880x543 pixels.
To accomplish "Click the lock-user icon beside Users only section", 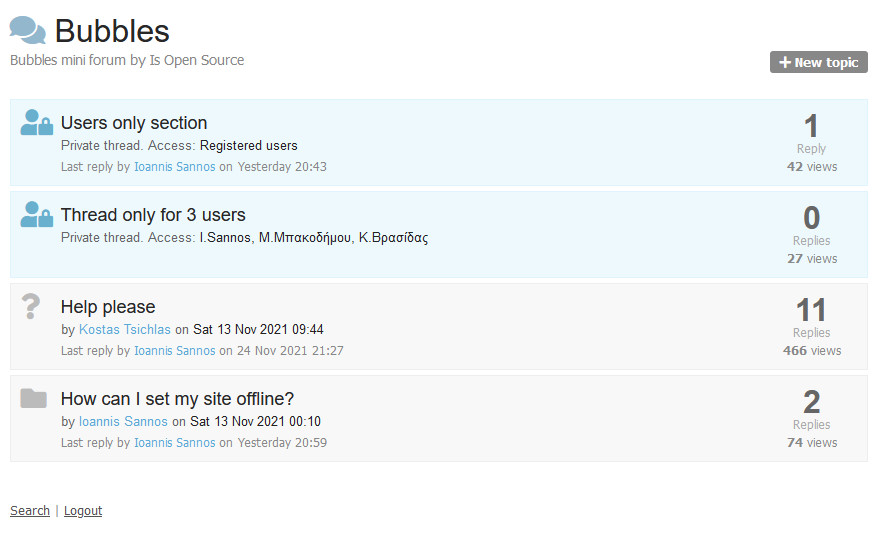I will click(36, 122).
